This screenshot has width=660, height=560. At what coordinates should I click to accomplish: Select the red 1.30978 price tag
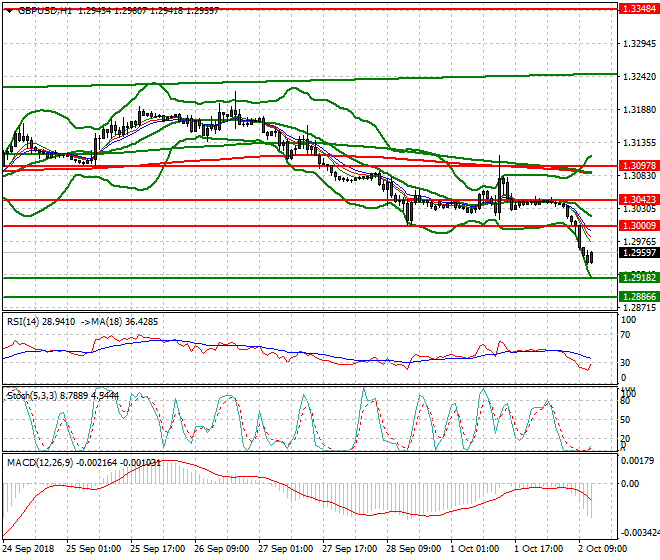click(x=637, y=165)
